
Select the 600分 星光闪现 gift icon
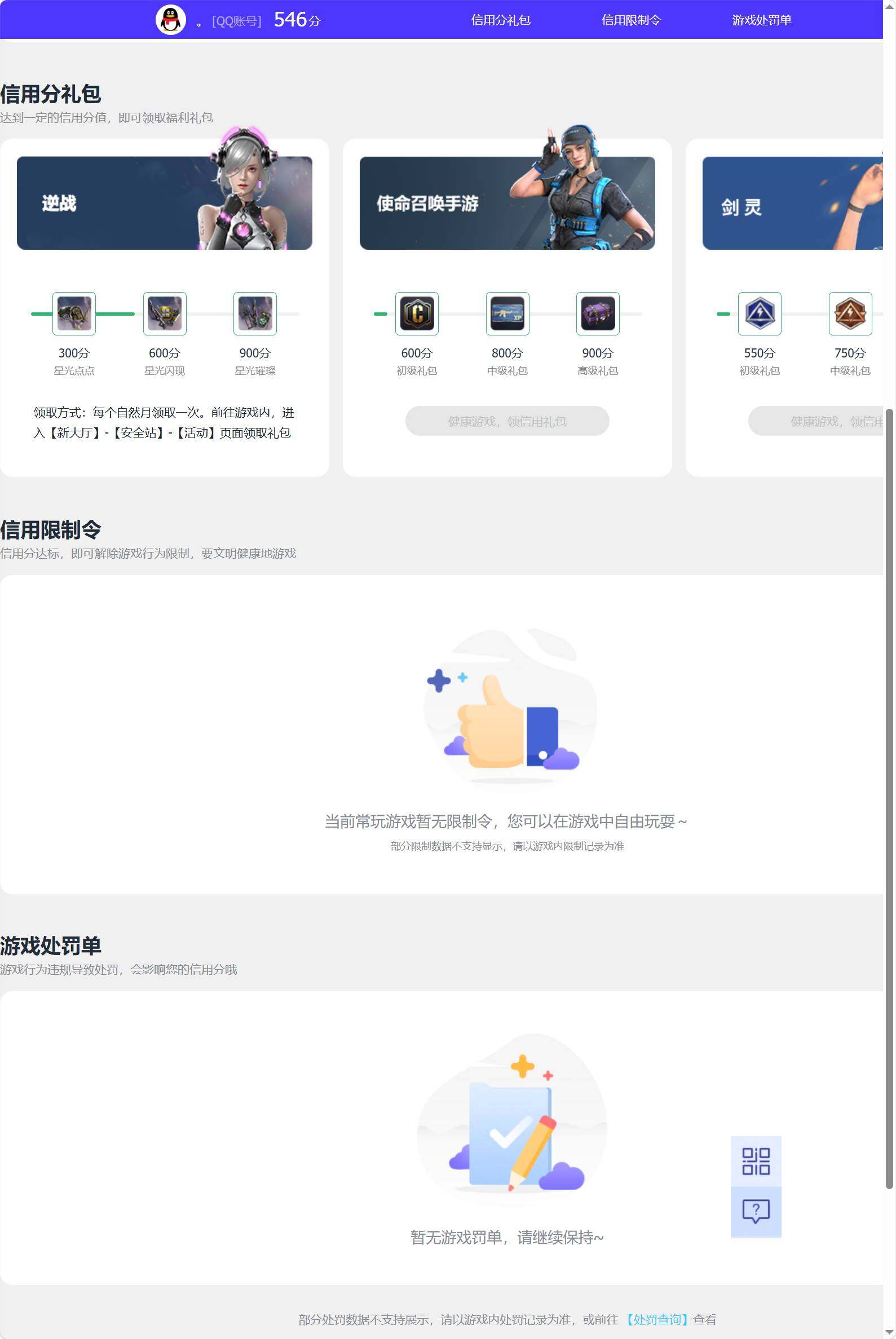pos(165,313)
